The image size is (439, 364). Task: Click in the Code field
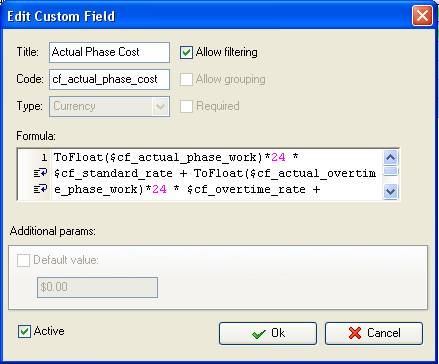[109, 79]
